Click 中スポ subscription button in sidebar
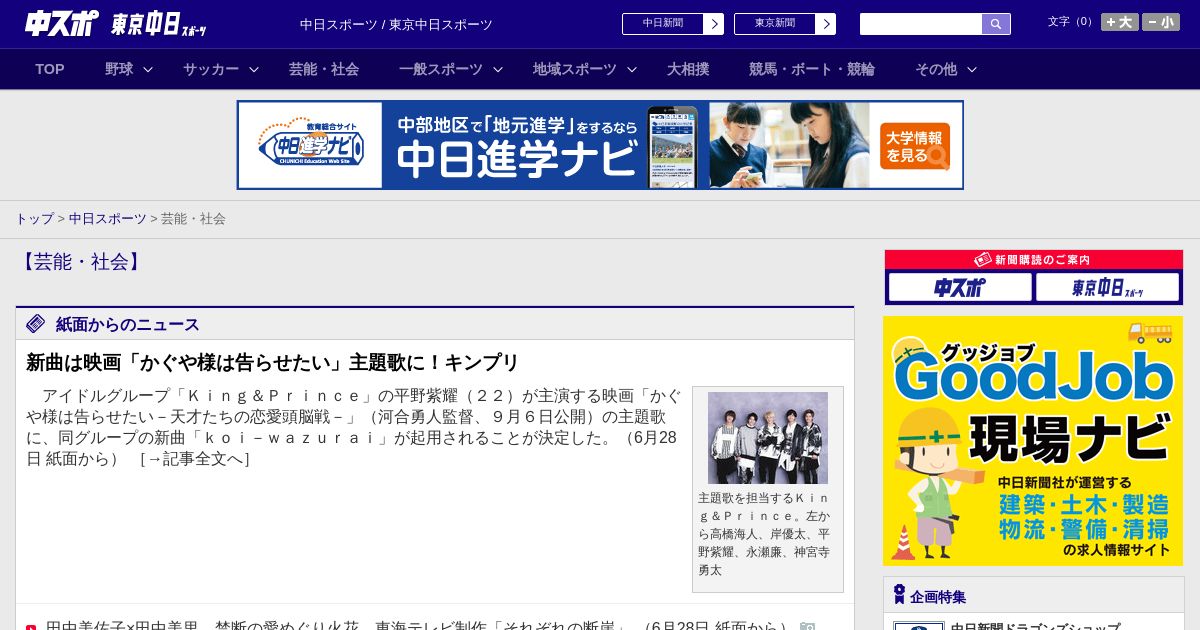1200x630 pixels. (x=960, y=287)
